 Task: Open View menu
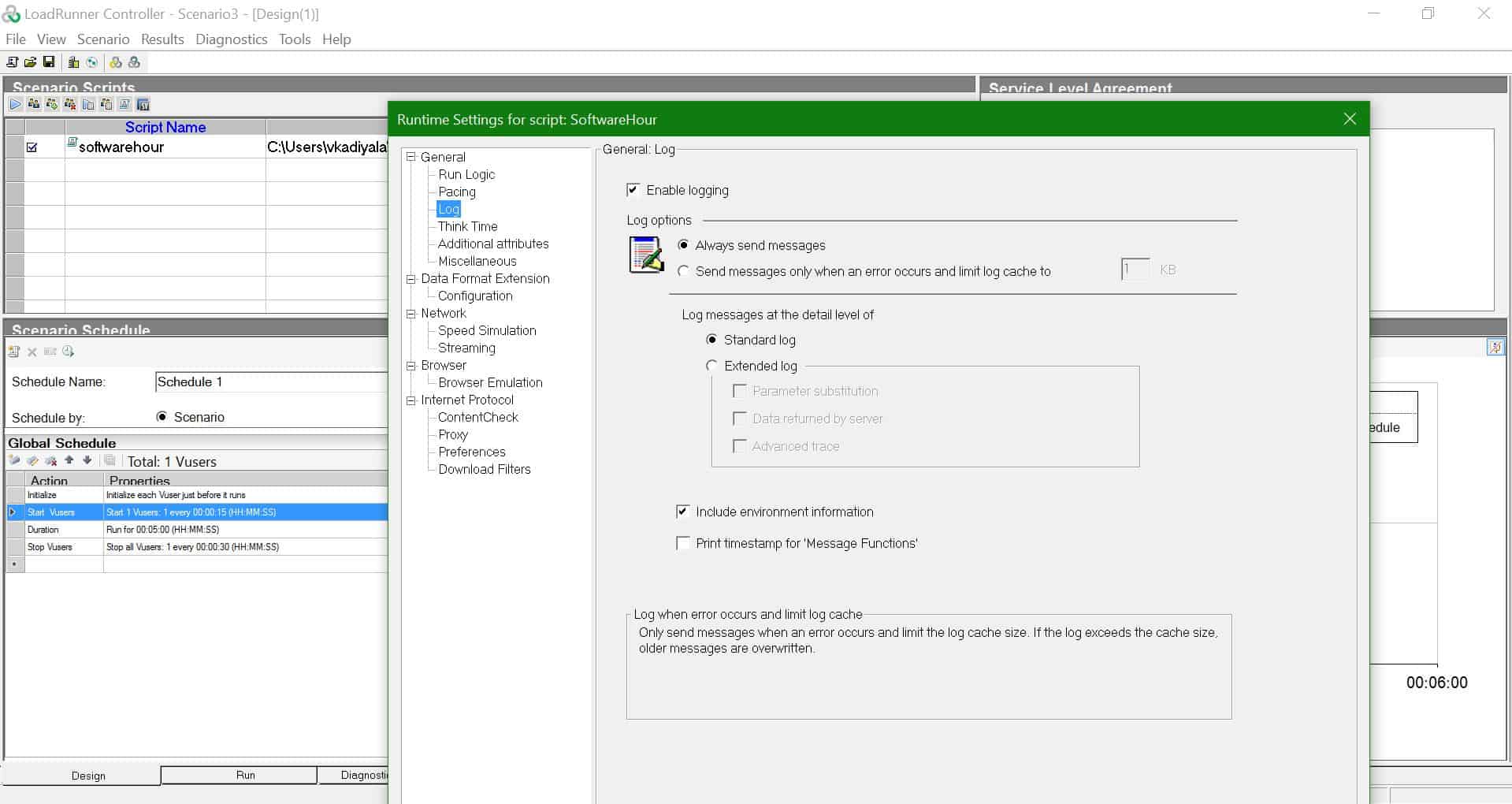pos(51,39)
